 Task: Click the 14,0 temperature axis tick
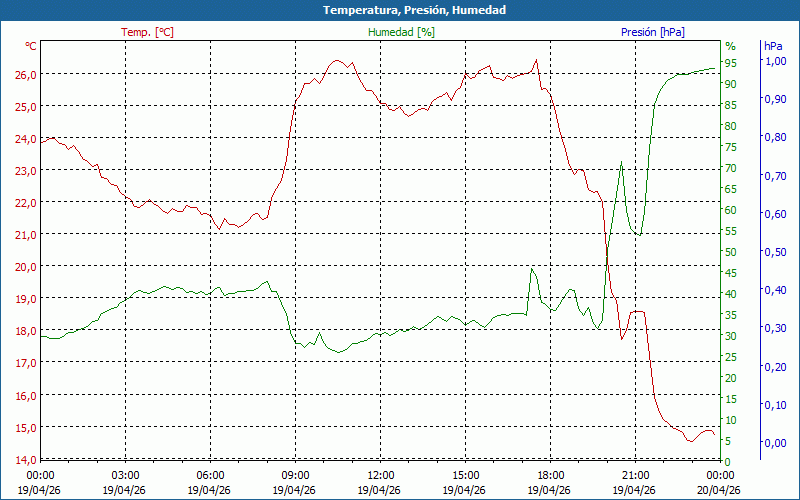(x=25, y=460)
